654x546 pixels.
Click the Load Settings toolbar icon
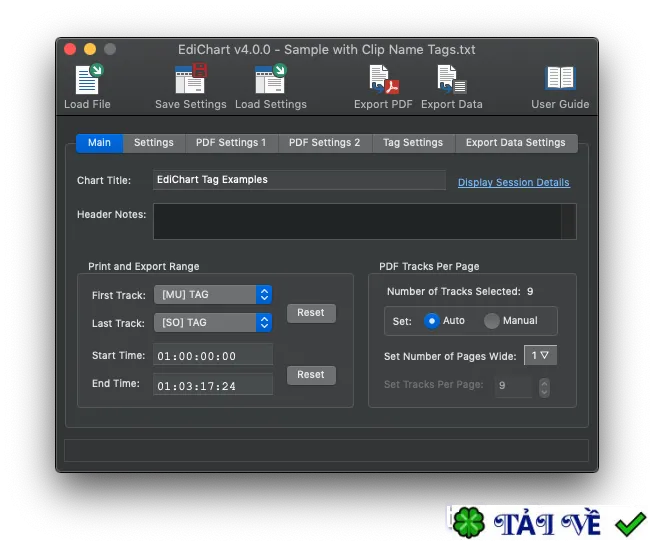point(271,79)
